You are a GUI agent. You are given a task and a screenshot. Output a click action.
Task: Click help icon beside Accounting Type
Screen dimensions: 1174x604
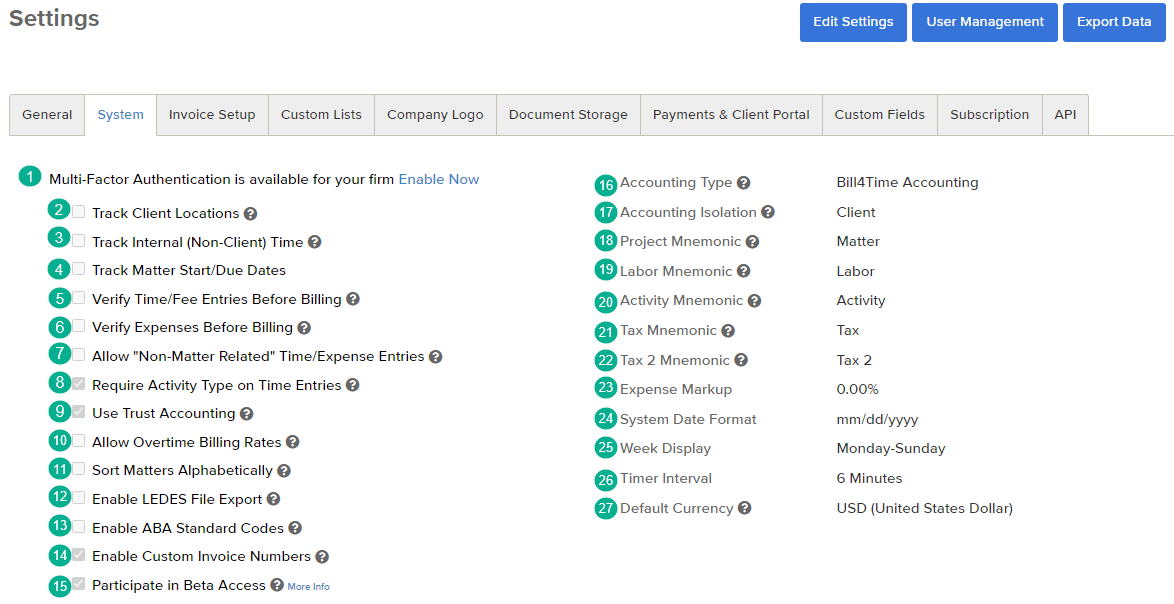click(x=743, y=183)
